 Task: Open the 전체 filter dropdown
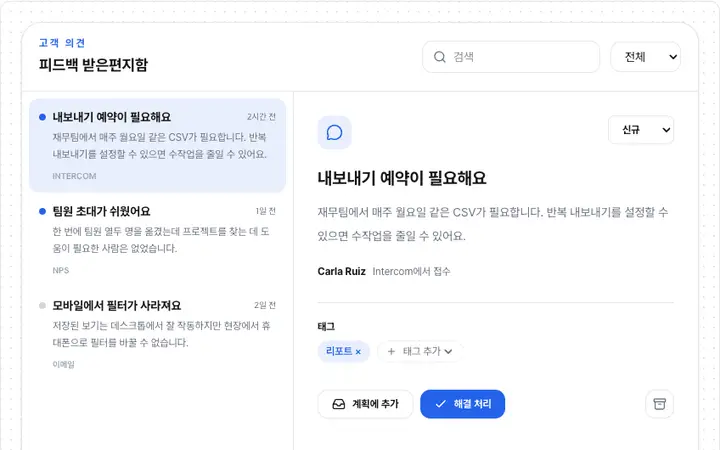pos(645,57)
